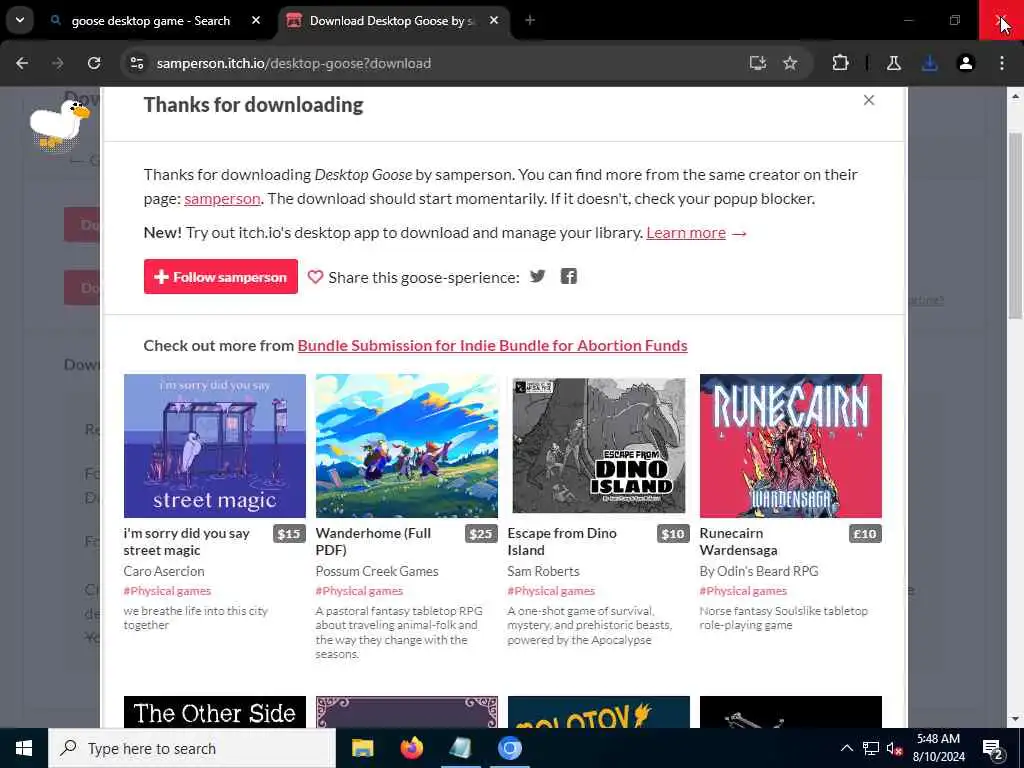Open Sam Roberts author link
The width and height of the screenshot is (1024, 768).
coord(543,571)
